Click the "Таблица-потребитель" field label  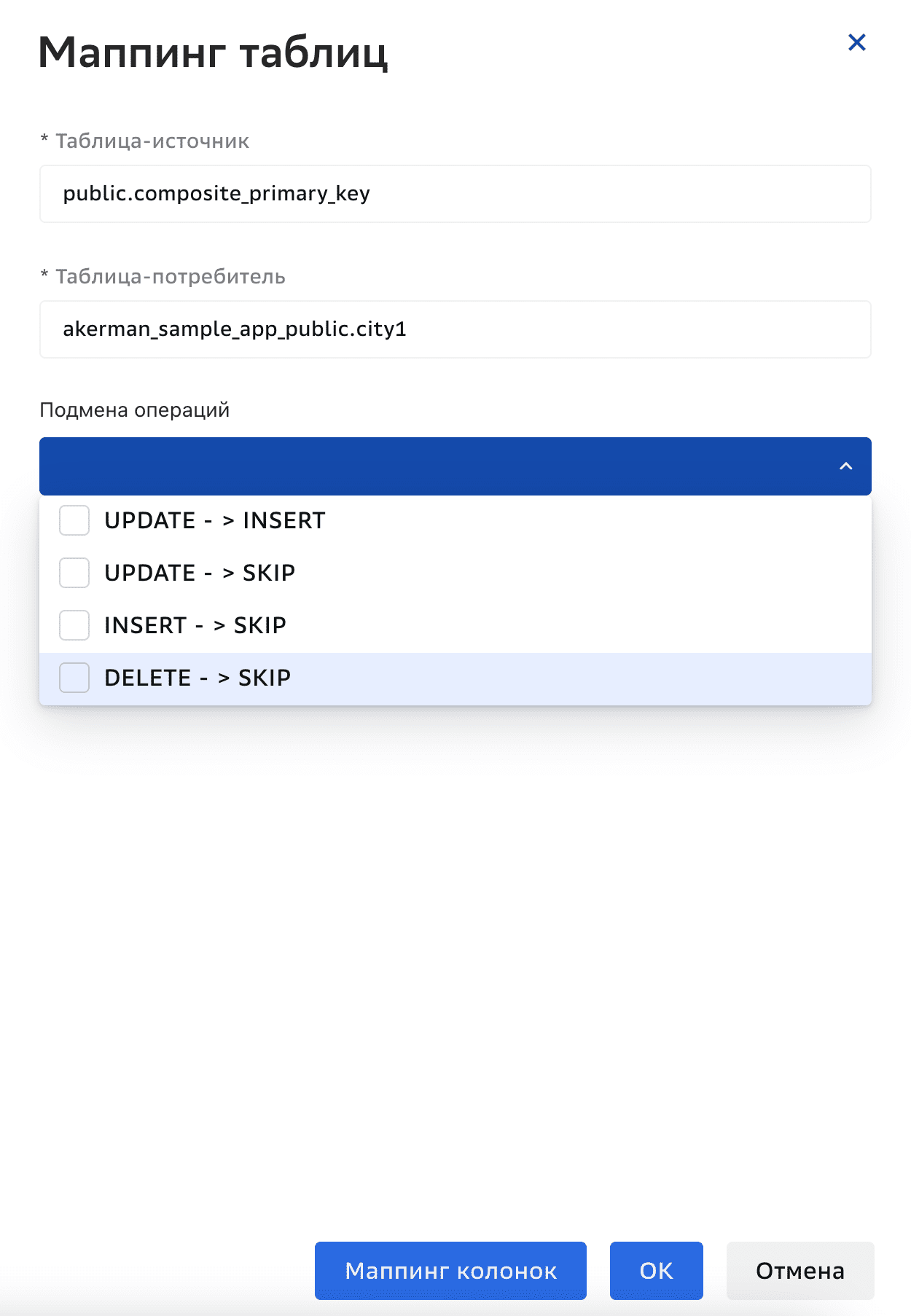pos(170,277)
